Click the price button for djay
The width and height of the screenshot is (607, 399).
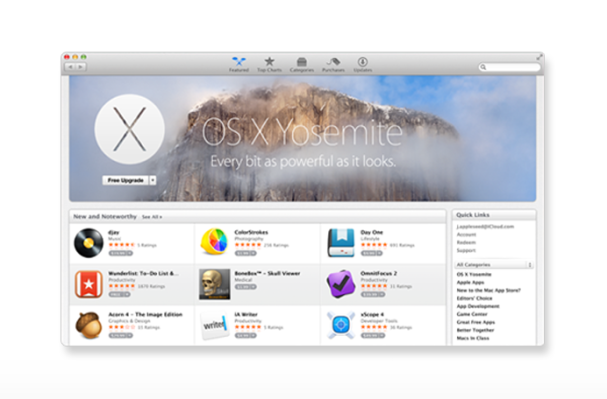(121, 253)
